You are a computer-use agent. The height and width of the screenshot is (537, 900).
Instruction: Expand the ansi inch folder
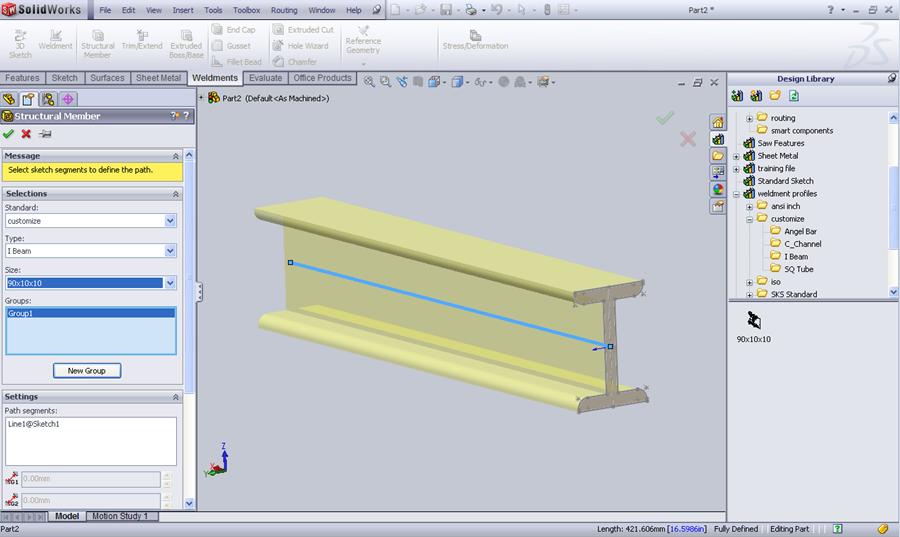(x=749, y=207)
